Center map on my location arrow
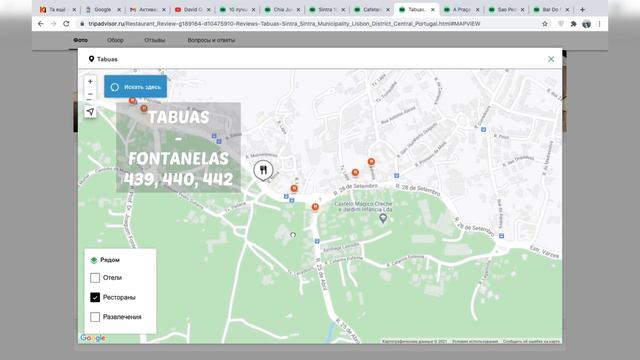640x360 pixels. [90, 112]
